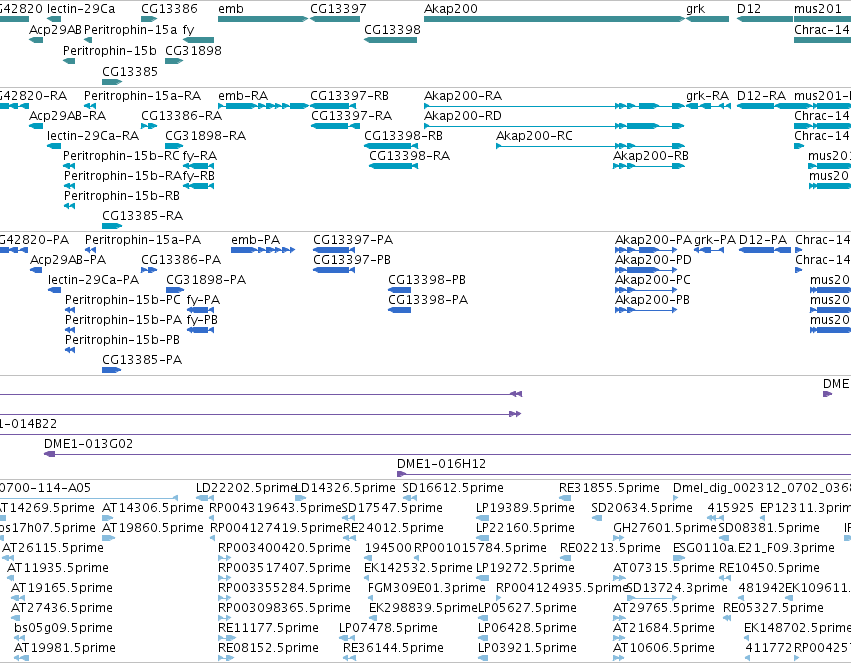The height and width of the screenshot is (663, 851).
Task: Select the SD16612.5prime EST label
Action: click(x=453, y=488)
